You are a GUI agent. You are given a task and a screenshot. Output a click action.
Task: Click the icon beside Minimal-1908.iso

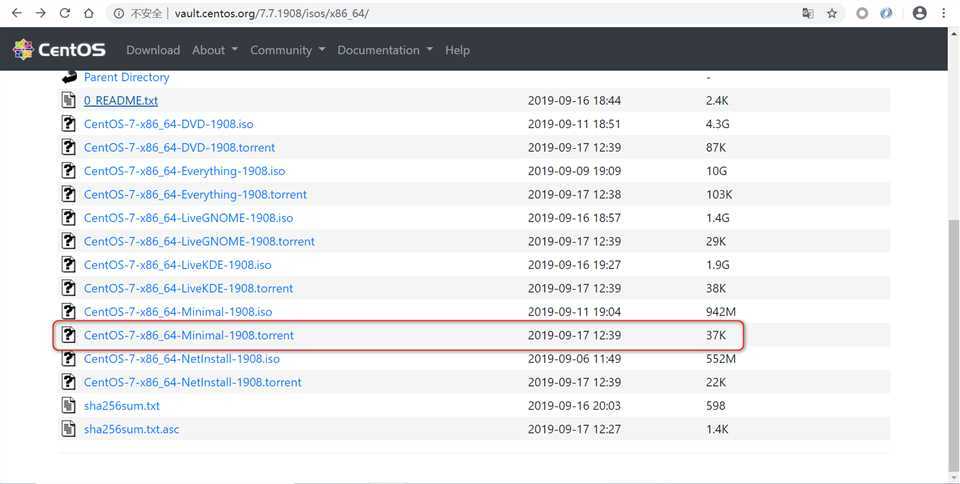(69, 311)
